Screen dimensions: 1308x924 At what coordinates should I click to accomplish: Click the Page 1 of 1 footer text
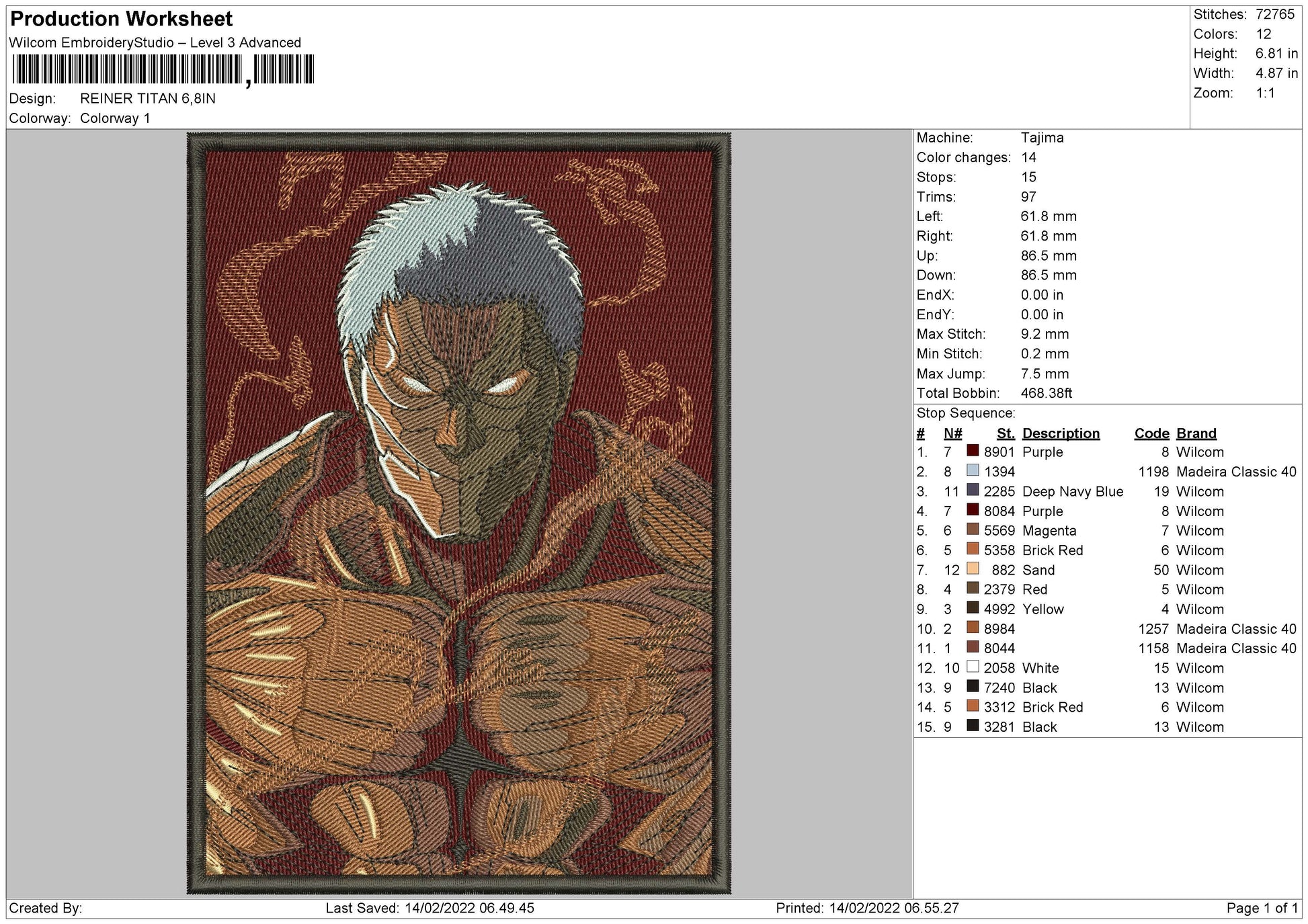(x=1262, y=909)
